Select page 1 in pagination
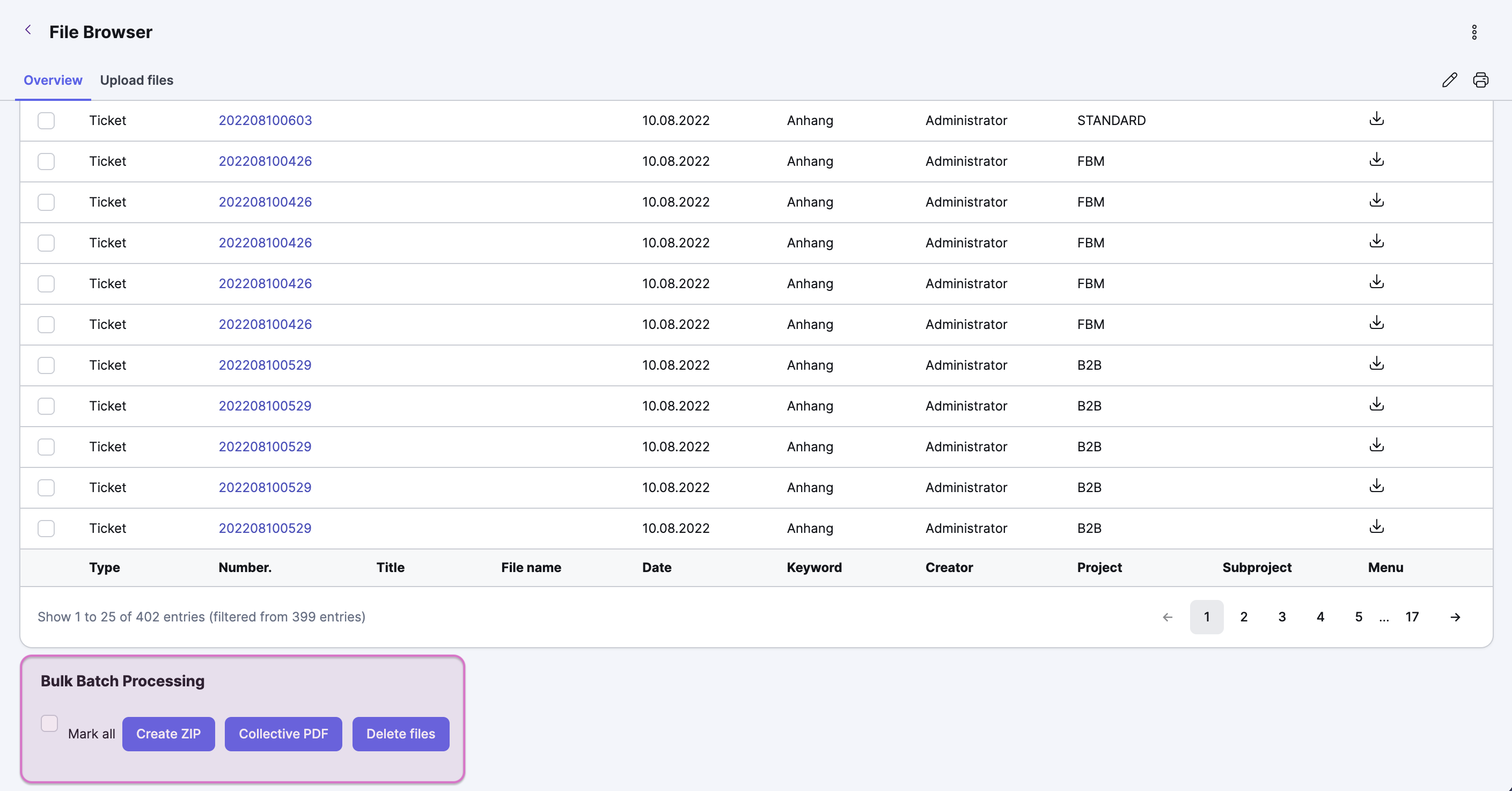The height and width of the screenshot is (791, 1512). [1207, 617]
